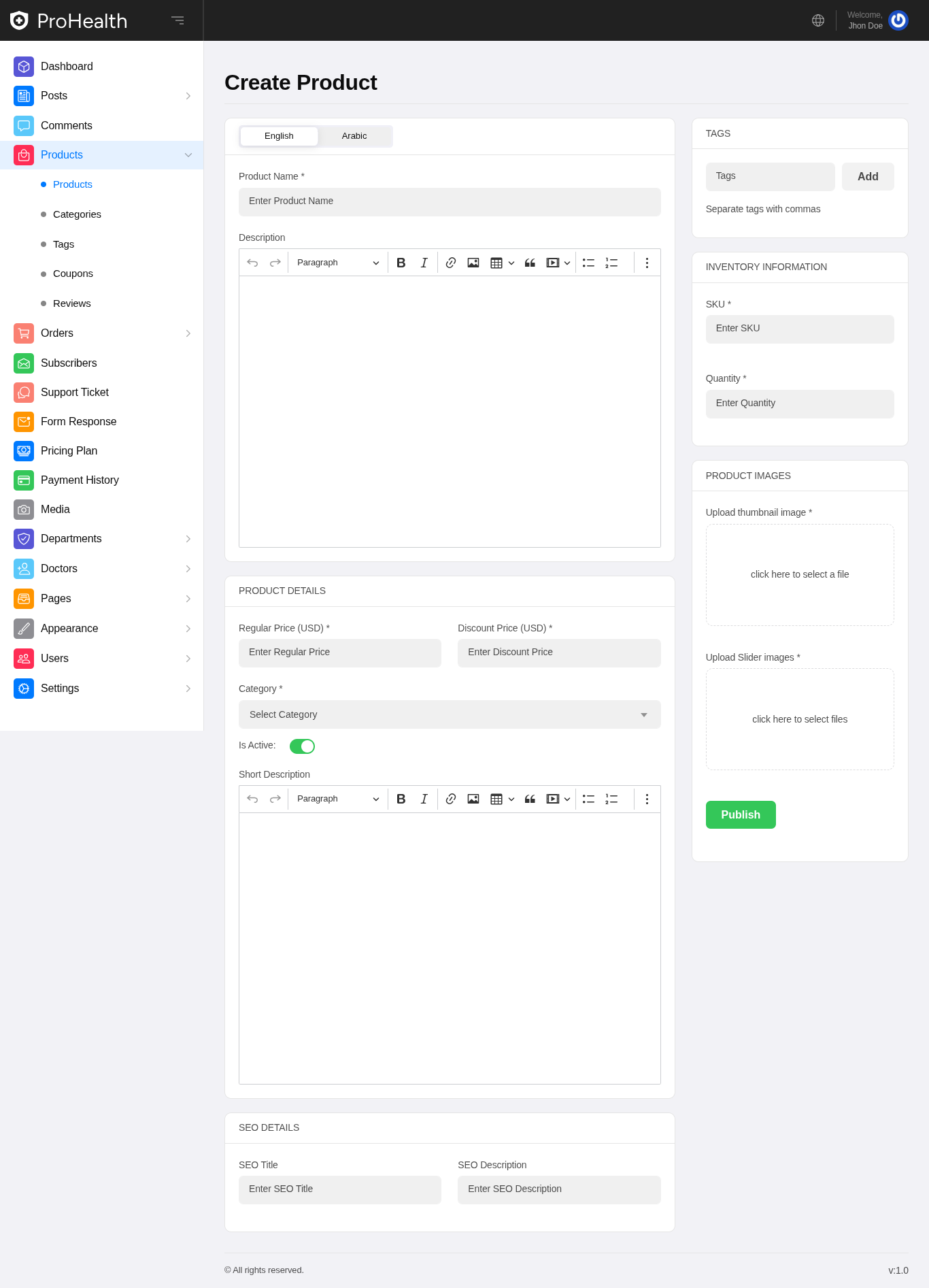Undo in the Short Description editor
The image size is (929, 1288).
(x=252, y=799)
